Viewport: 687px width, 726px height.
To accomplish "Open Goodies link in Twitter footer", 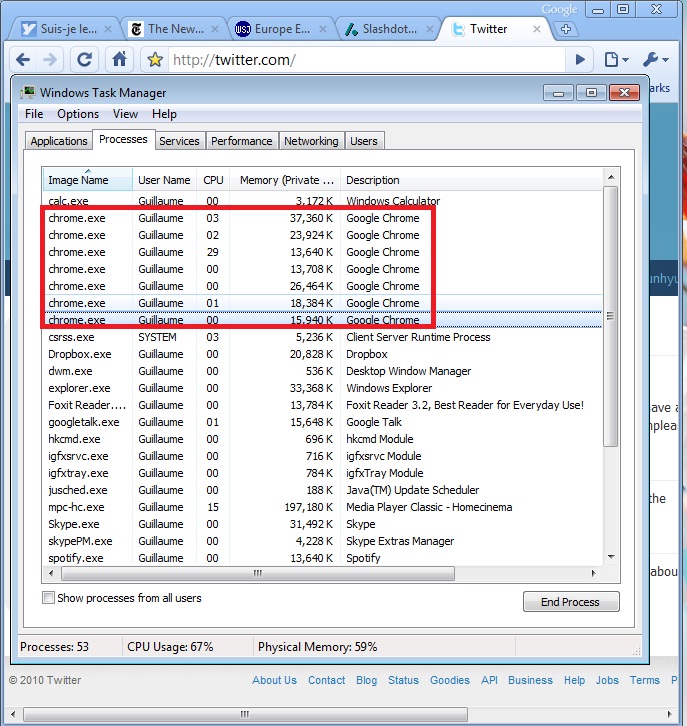I will pyautogui.click(x=450, y=680).
